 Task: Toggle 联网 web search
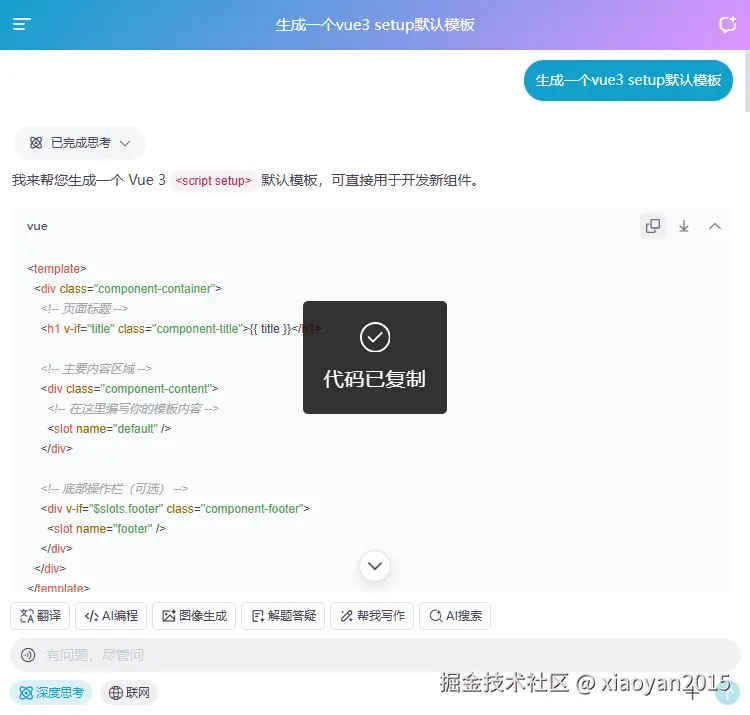click(129, 692)
